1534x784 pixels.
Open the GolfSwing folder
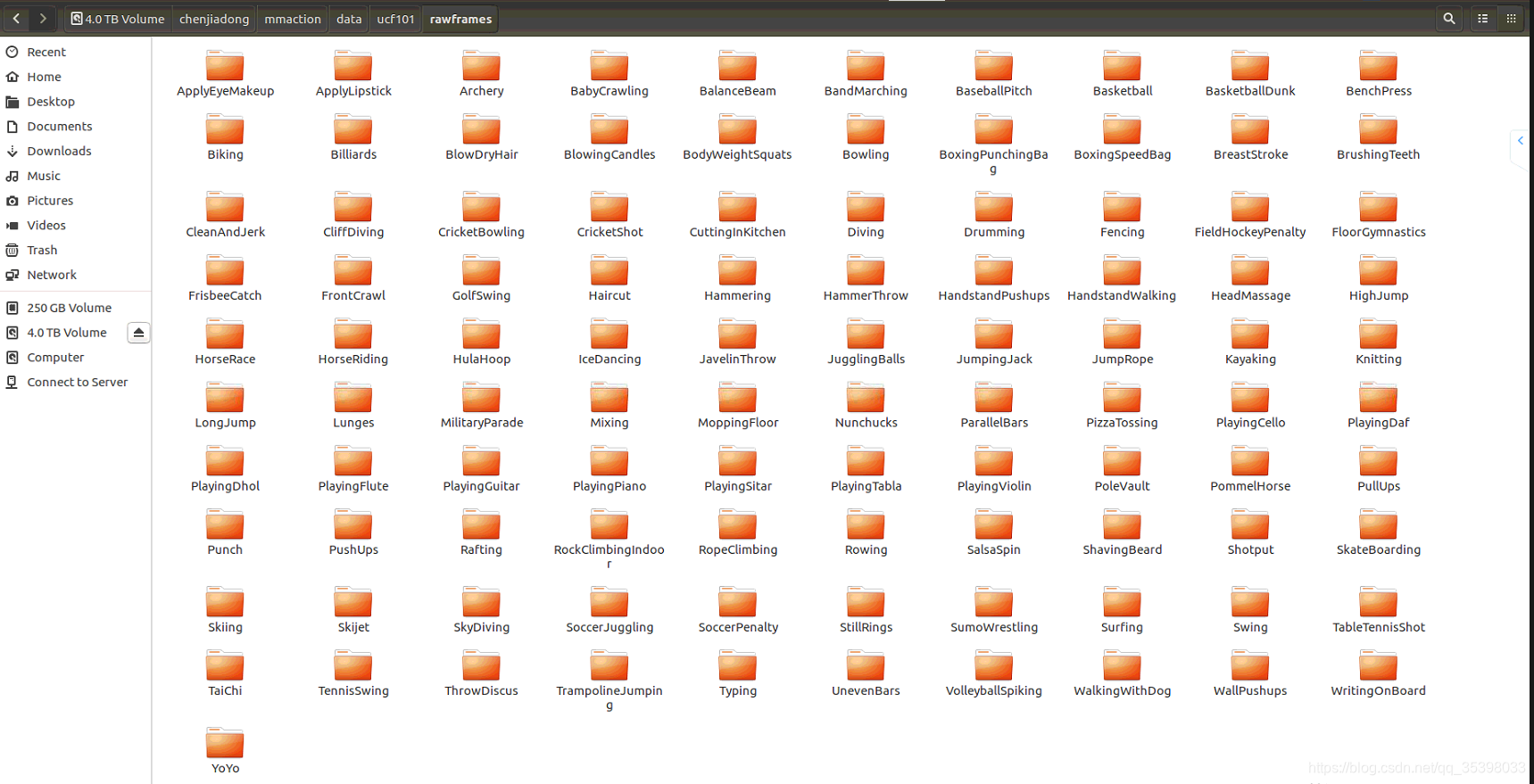pyautogui.click(x=481, y=278)
